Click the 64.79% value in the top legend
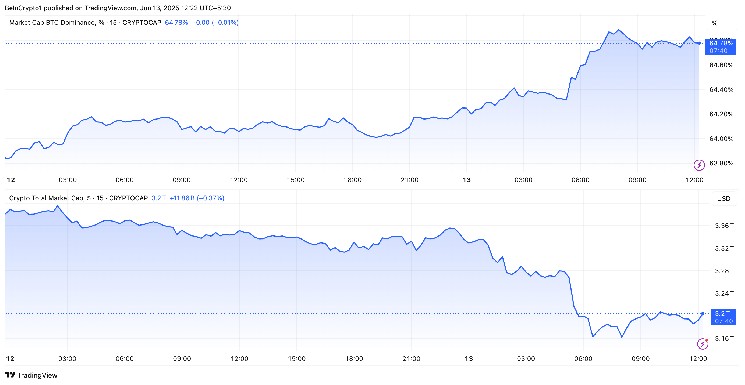This screenshot has height=385, width=745. (176, 22)
